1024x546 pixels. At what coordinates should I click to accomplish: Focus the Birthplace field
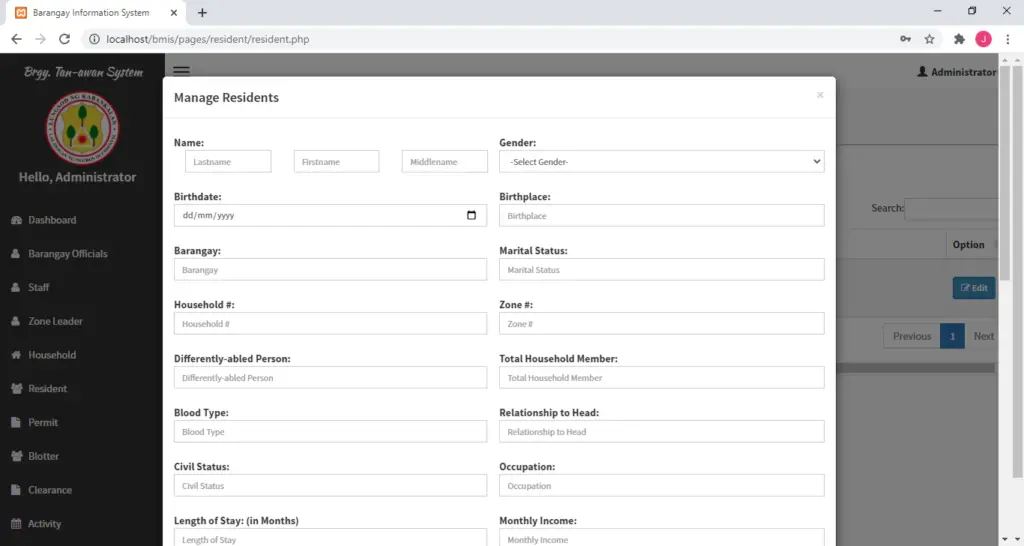[662, 216]
